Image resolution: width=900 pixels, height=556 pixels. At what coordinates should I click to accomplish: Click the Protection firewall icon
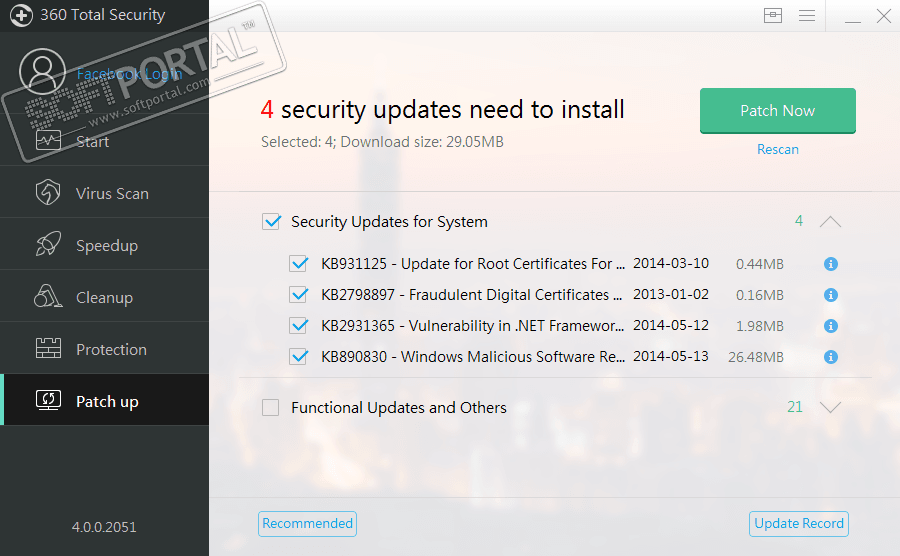[x=48, y=348]
